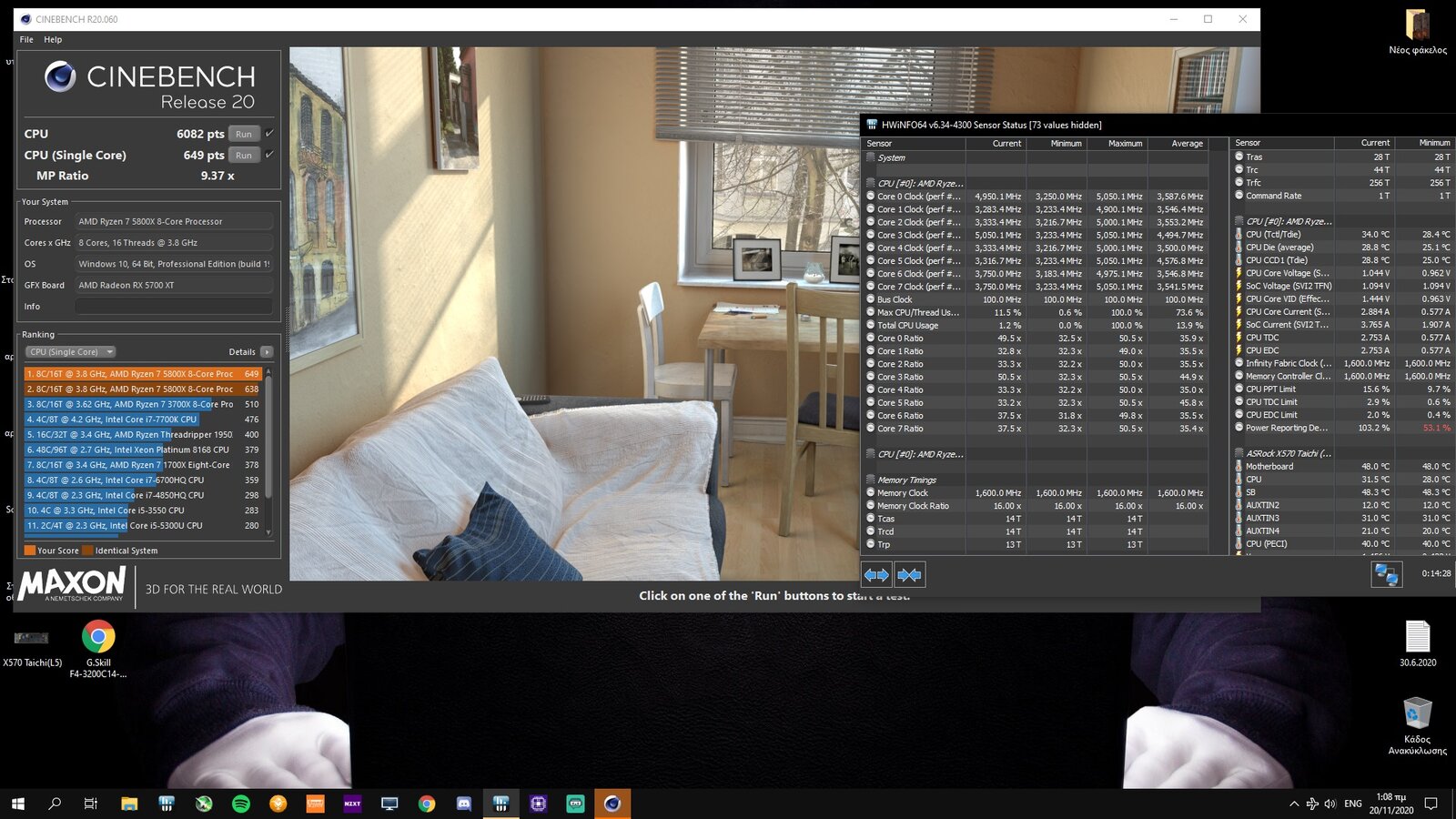Screen dimensions: 1456x819
Task: Select Command Rate sensor row
Action: (1343, 196)
